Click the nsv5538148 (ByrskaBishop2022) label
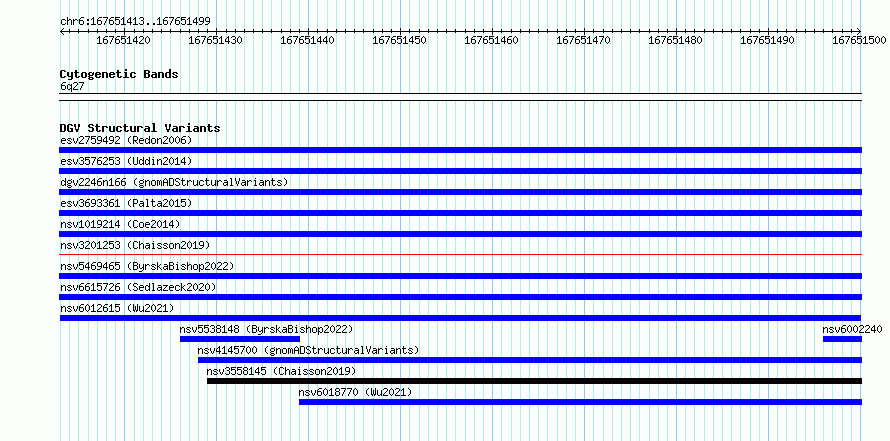 pyautogui.click(x=266, y=329)
